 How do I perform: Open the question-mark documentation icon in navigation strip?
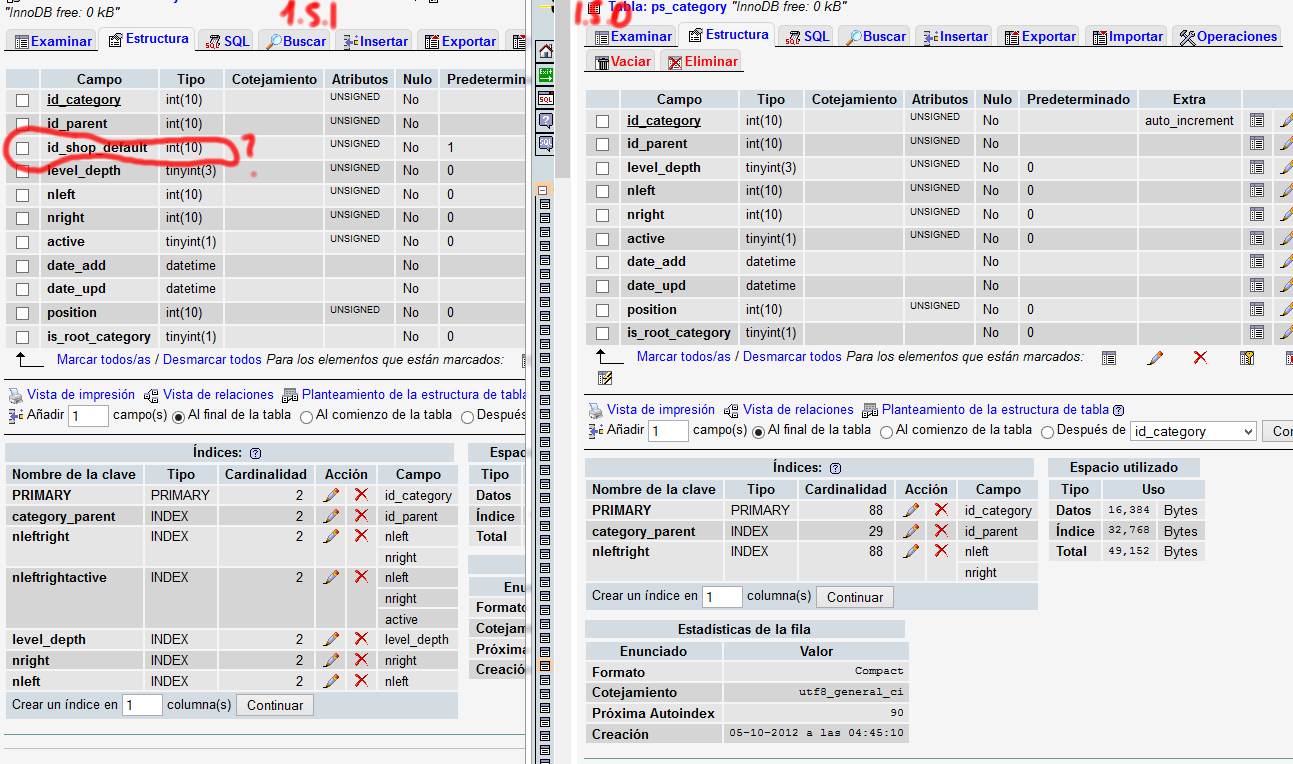click(x=545, y=121)
